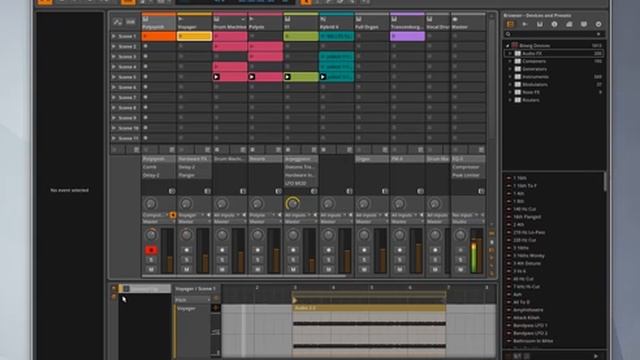Click the Master track volume fader
The image size is (640, 360).
click(475, 251)
